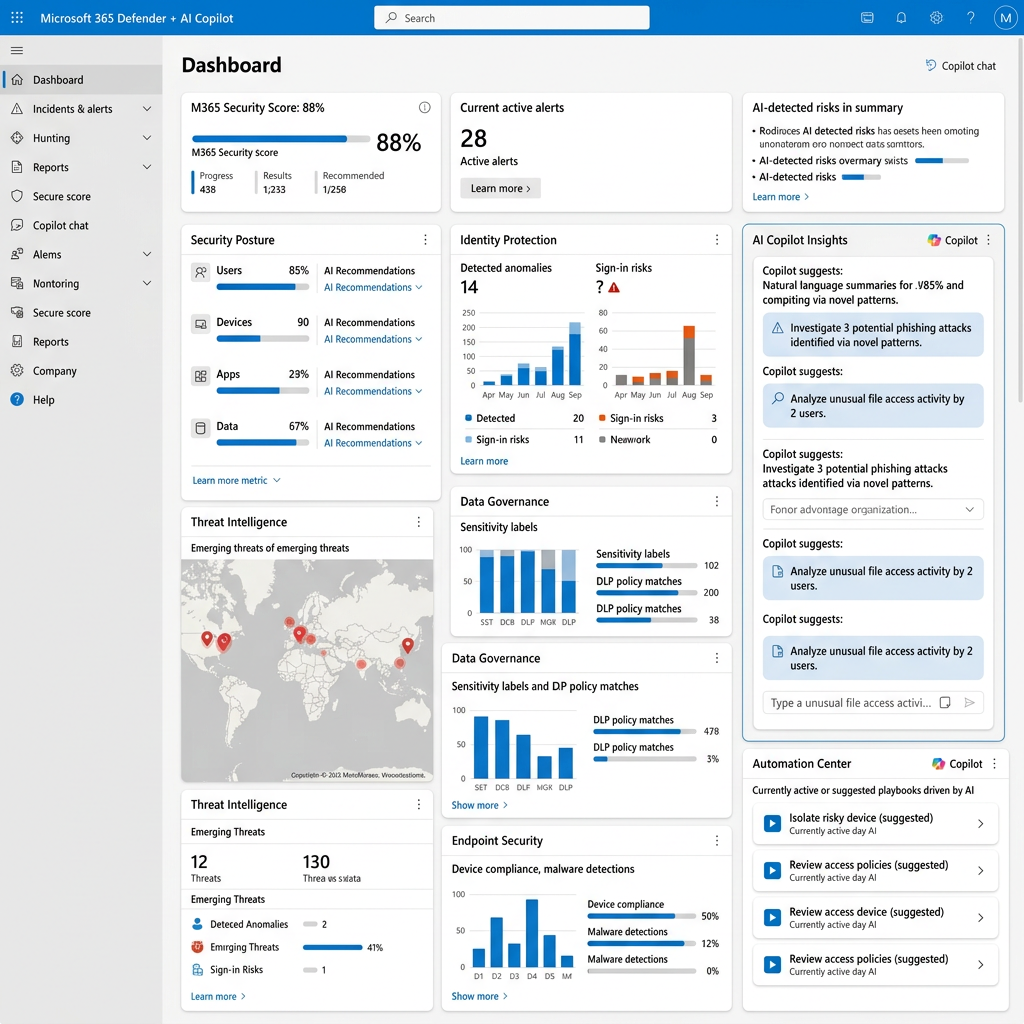Screen dimensions: 1024x1024
Task: Expand the Hunting sidebar section
Action: click(147, 138)
